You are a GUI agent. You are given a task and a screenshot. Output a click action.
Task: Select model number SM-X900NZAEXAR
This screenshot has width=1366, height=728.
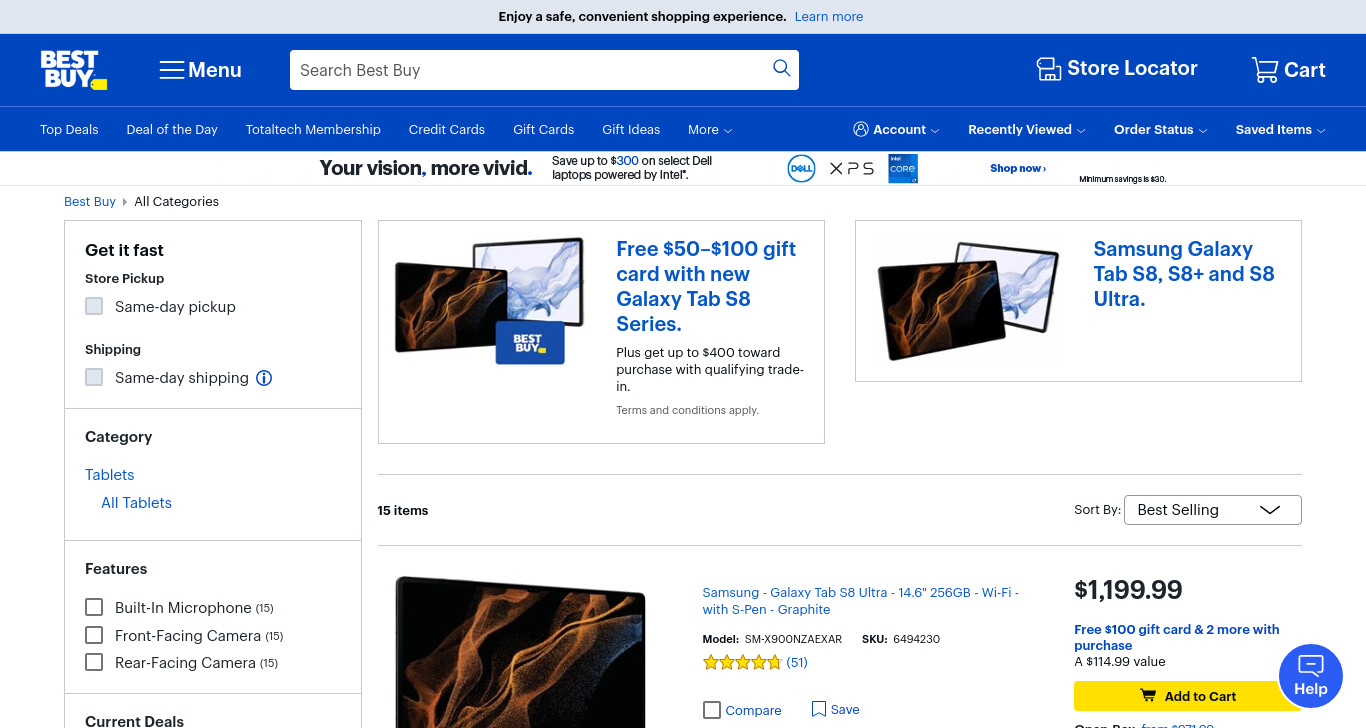point(793,639)
